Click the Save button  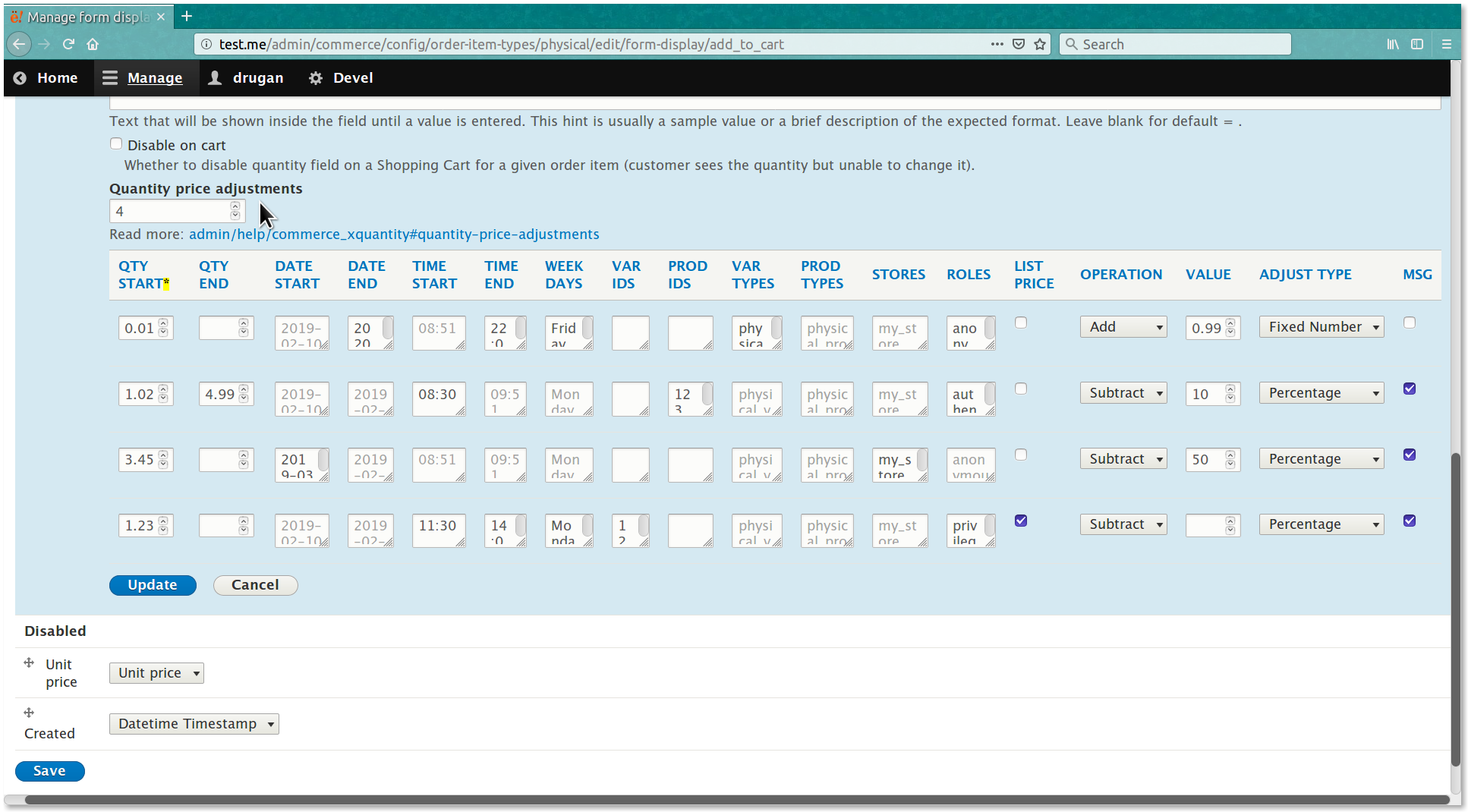(49, 771)
